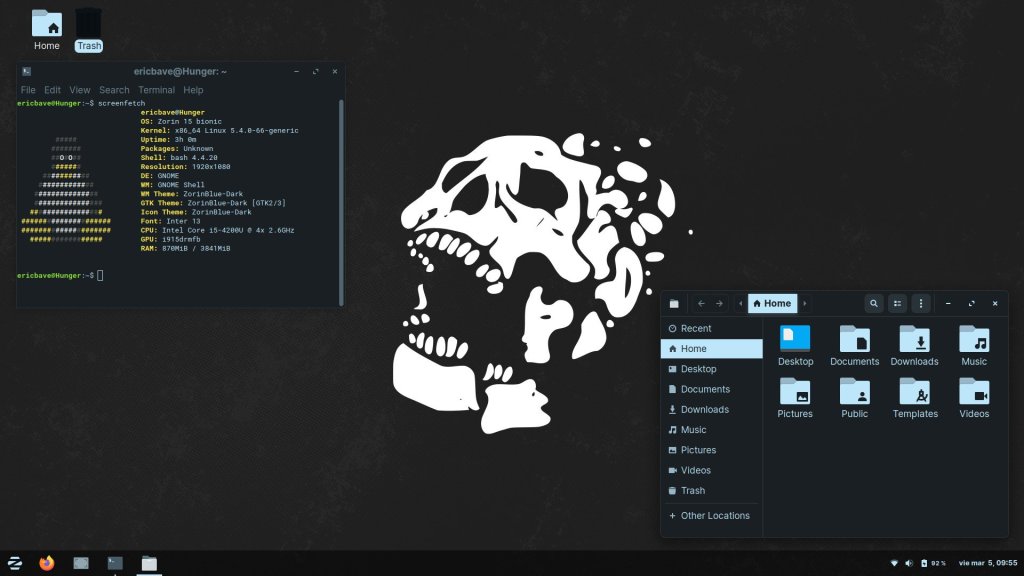Click the volume icon in system tray
Image resolution: width=1024 pixels, height=576 pixels.
pyautogui.click(x=908, y=563)
